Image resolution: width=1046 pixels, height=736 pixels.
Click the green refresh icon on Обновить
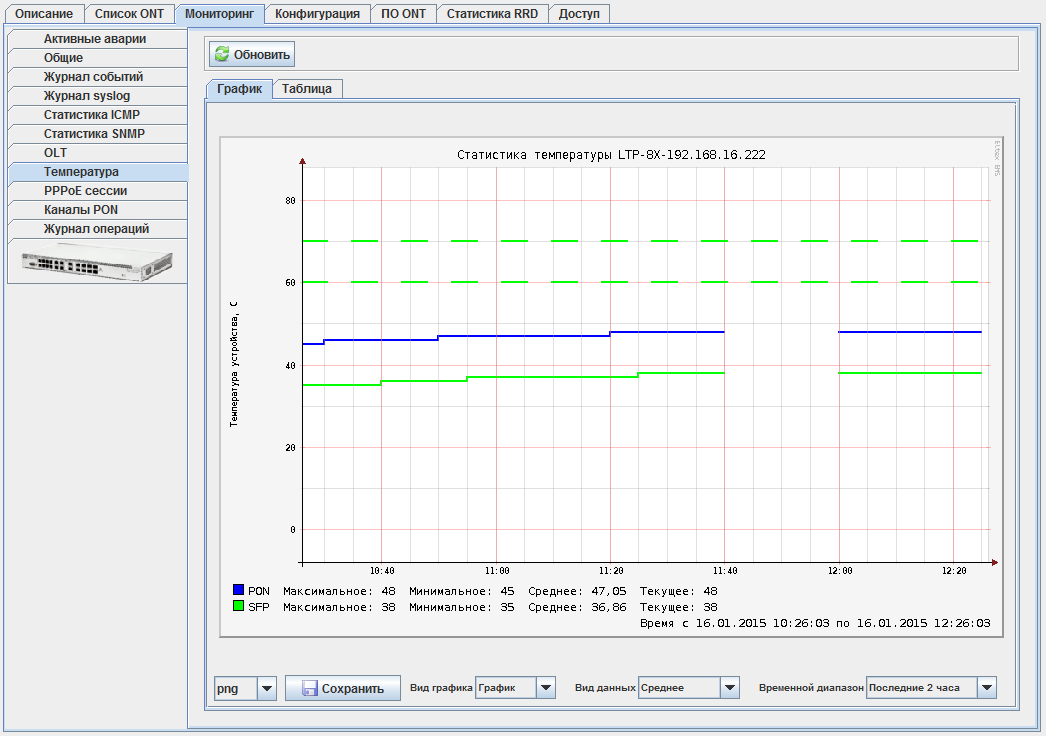click(222, 54)
